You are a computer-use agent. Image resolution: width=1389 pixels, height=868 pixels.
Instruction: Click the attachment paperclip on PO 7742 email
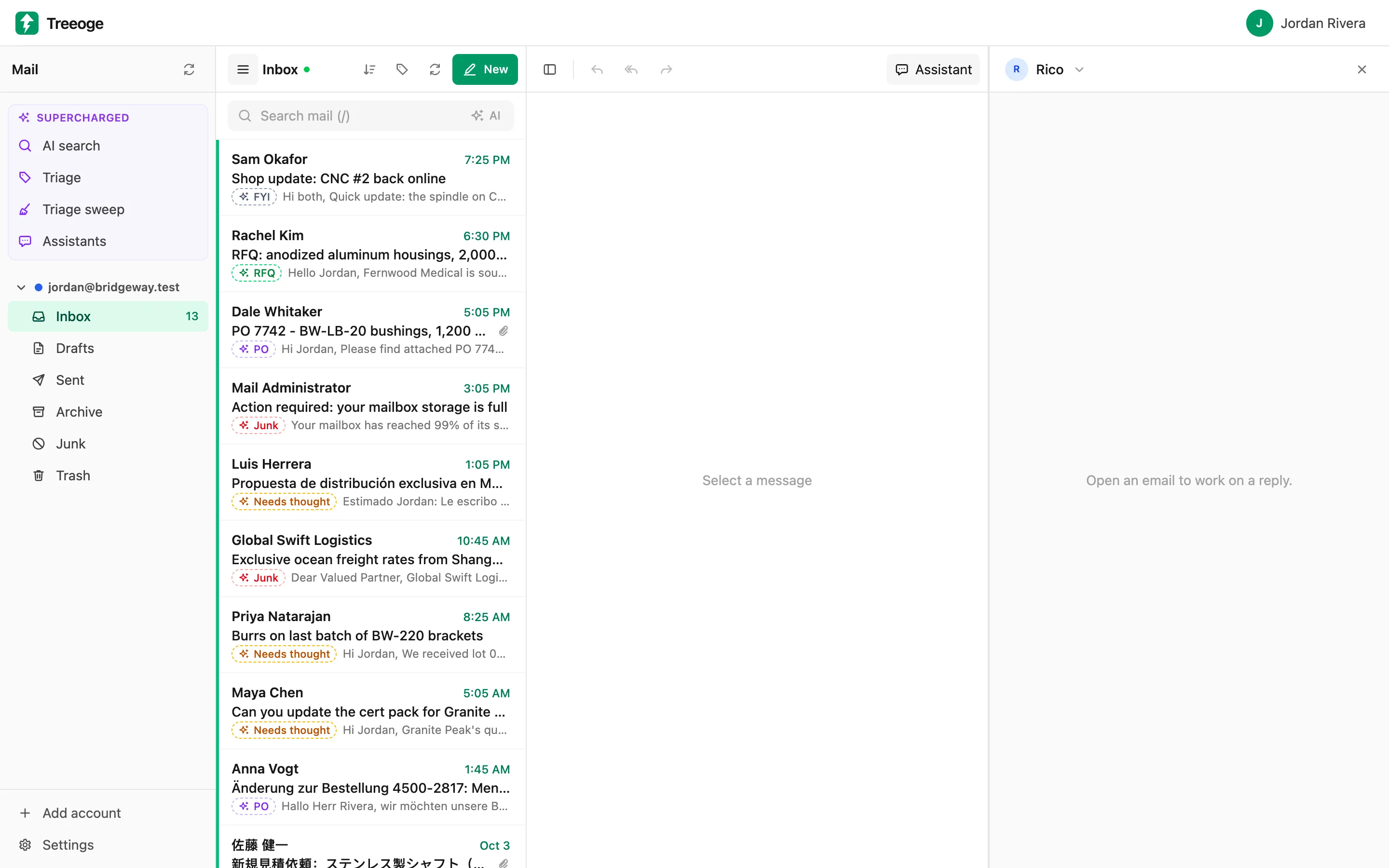click(504, 331)
